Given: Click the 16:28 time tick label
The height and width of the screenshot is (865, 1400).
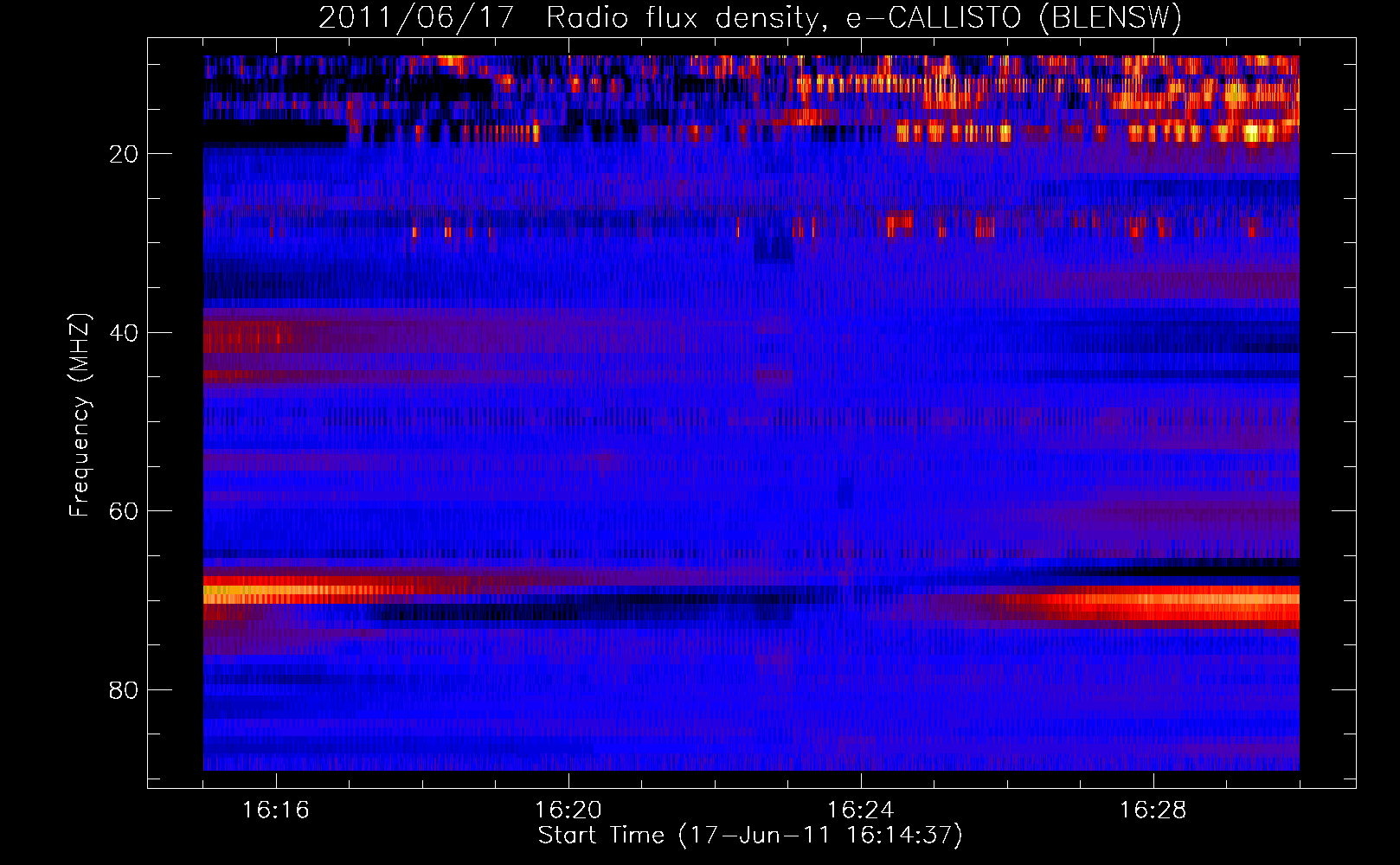Looking at the screenshot, I should pos(1153,811).
